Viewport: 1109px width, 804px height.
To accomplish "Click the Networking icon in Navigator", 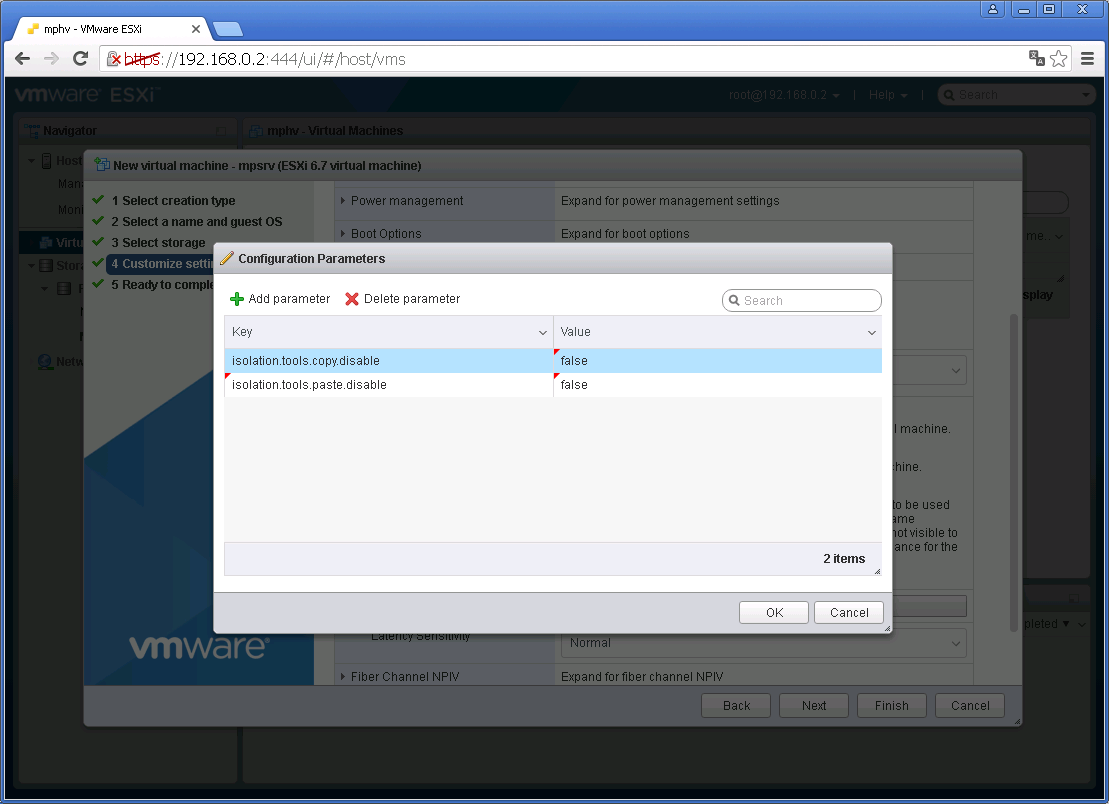I will [x=45, y=362].
